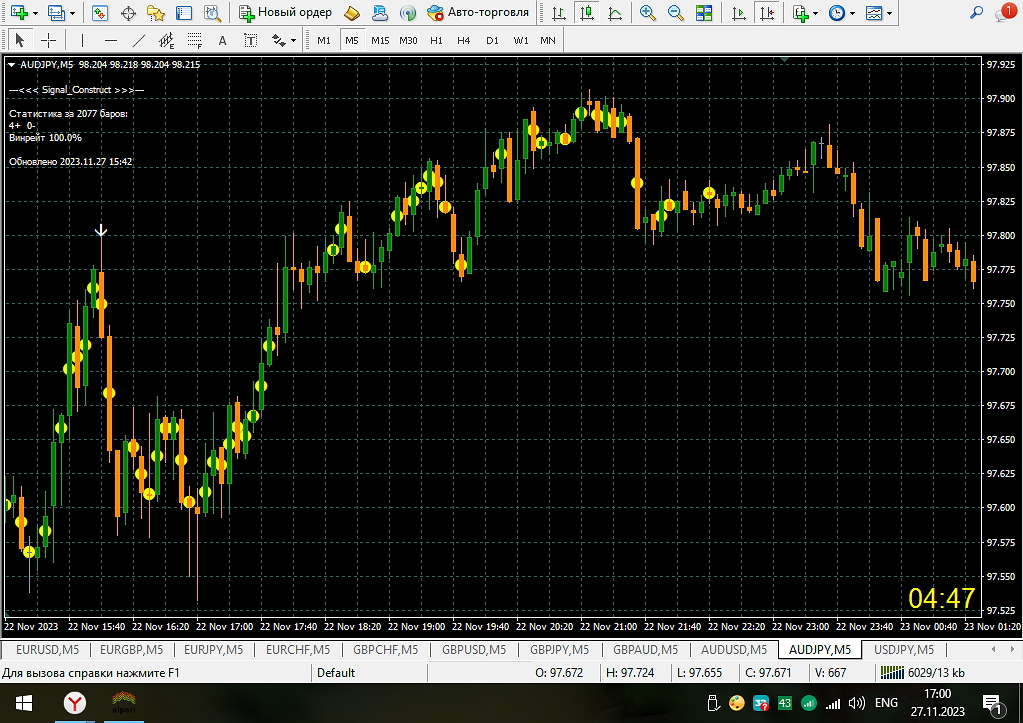
Task: Switch to the GBPJPY,M5 chart tab
Action: coord(560,650)
